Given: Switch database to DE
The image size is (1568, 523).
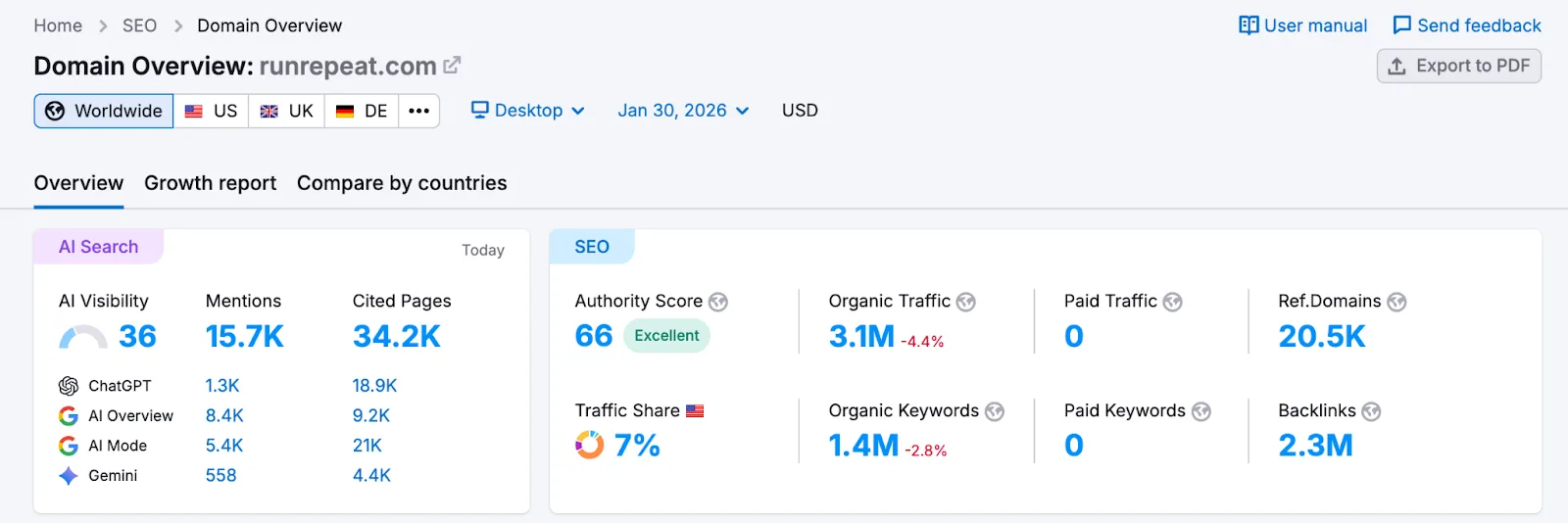Looking at the screenshot, I should click(x=362, y=111).
